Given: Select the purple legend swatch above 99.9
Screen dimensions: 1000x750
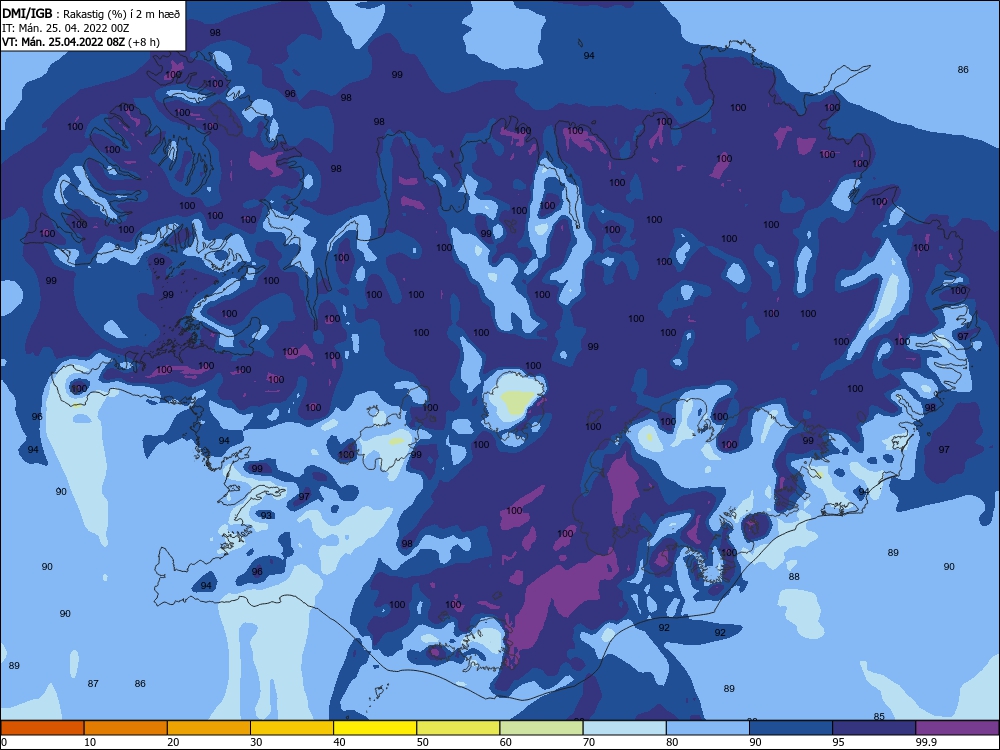Looking at the screenshot, I should [957, 728].
